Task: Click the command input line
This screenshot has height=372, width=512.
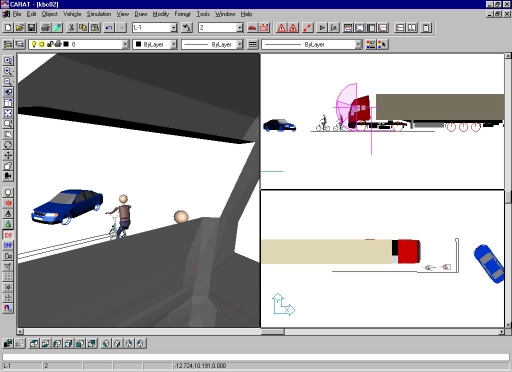Action: point(256,357)
